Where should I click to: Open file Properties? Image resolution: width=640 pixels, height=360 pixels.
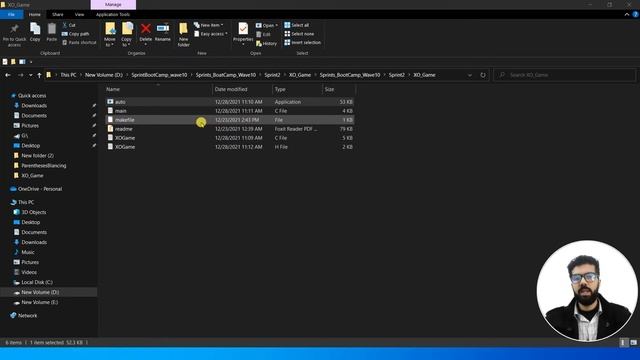tap(243, 33)
